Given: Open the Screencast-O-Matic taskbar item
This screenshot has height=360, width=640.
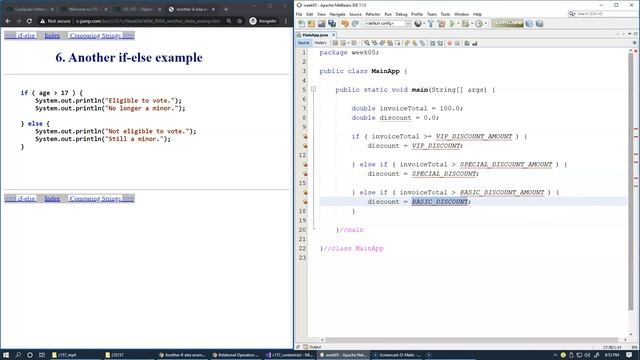Looking at the screenshot, I should (397, 355).
